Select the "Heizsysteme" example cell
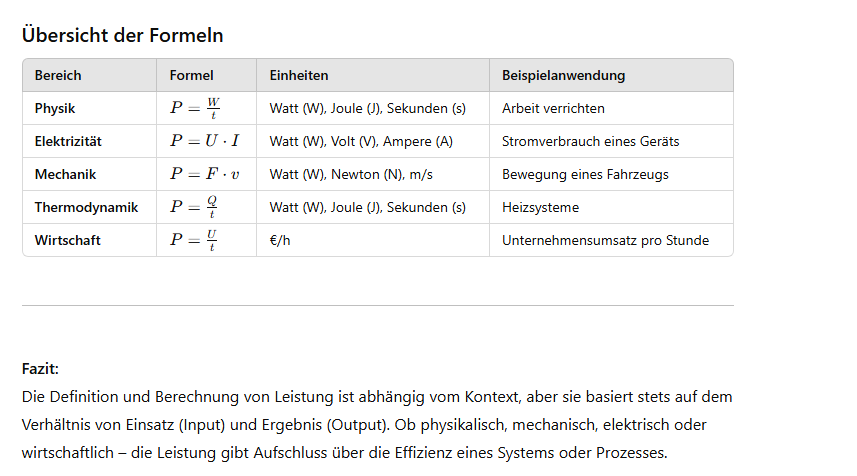 pos(540,207)
